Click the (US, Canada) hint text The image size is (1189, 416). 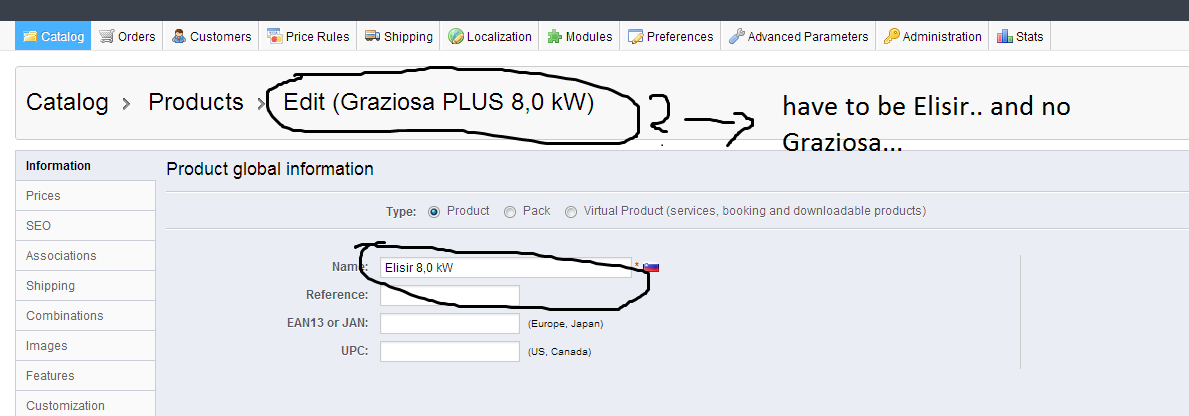[559, 352]
